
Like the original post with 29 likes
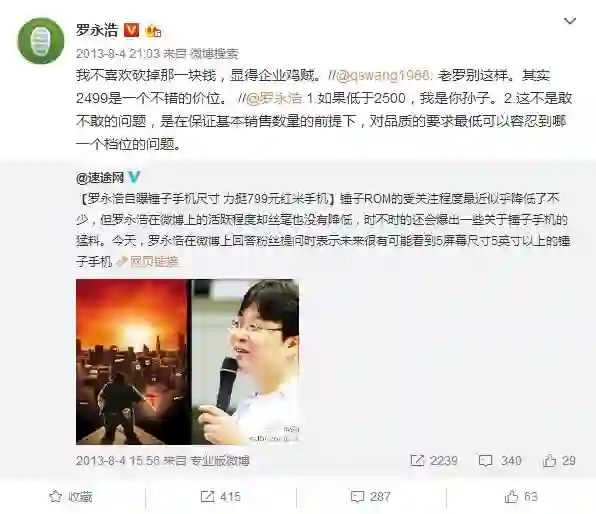pos(559,461)
